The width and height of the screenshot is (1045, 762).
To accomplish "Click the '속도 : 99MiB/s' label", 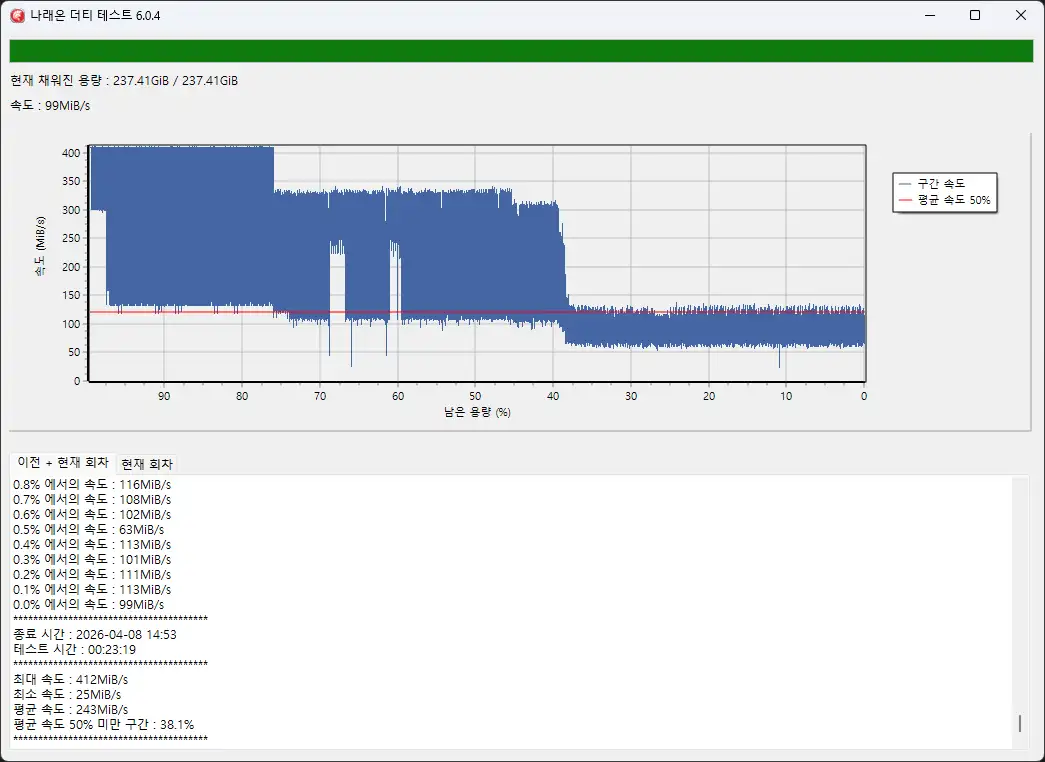I will (x=50, y=105).
